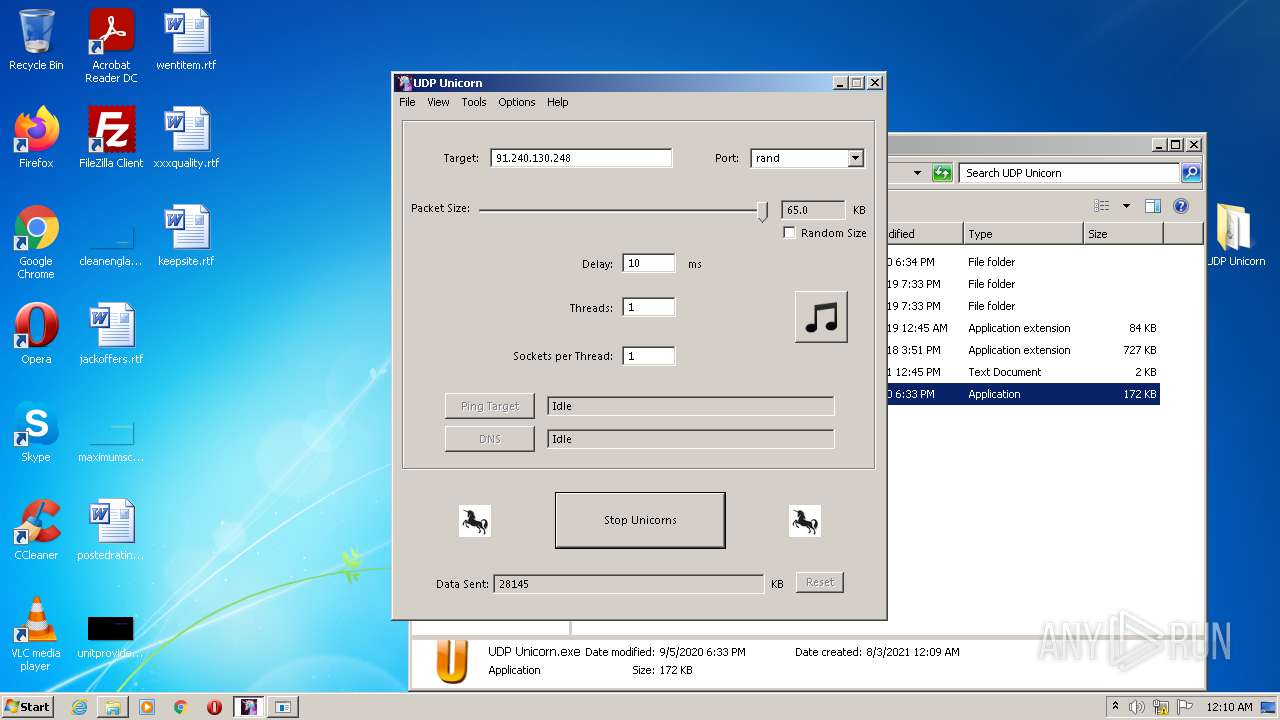Open the View menu
The height and width of the screenshot is (720, 1280).
click(x=438, y=102)
